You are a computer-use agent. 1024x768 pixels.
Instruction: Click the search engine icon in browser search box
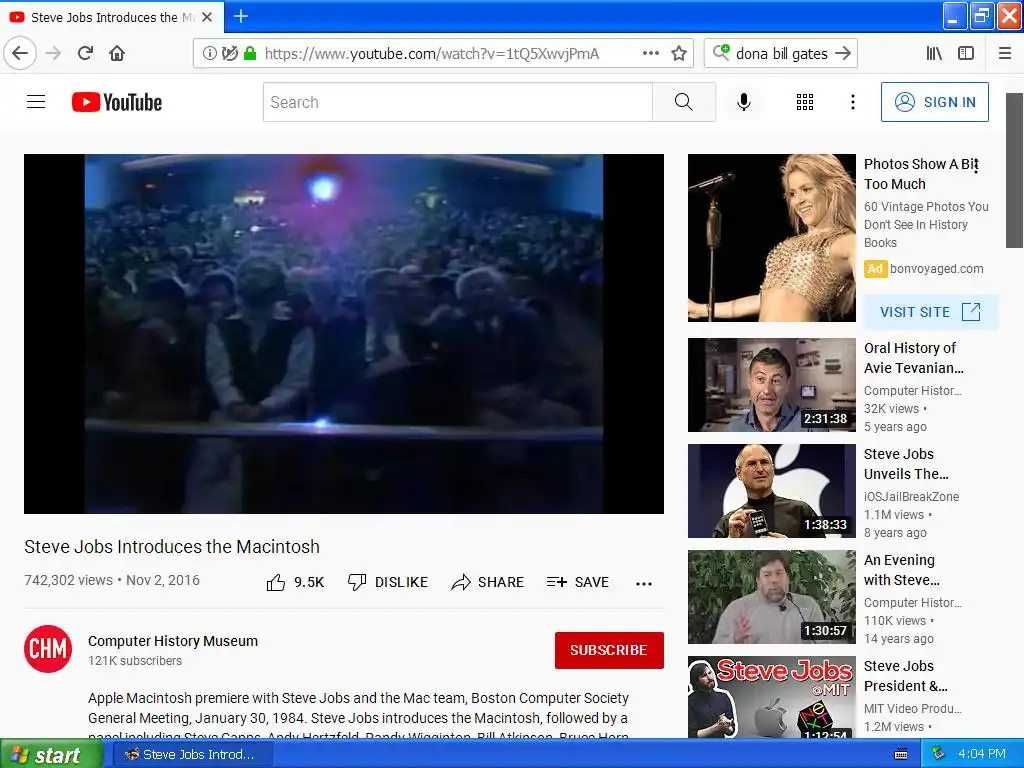721,52
